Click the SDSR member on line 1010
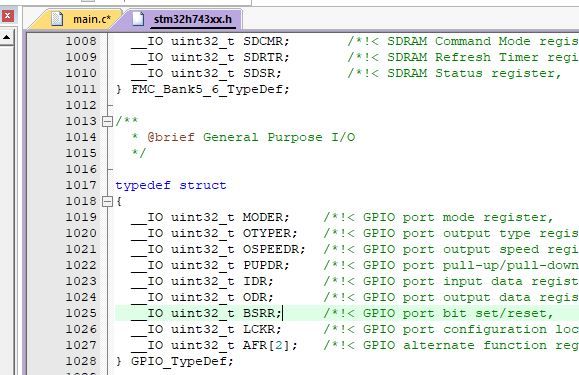This screenshot has height=375, width=579. pos(258,73)
